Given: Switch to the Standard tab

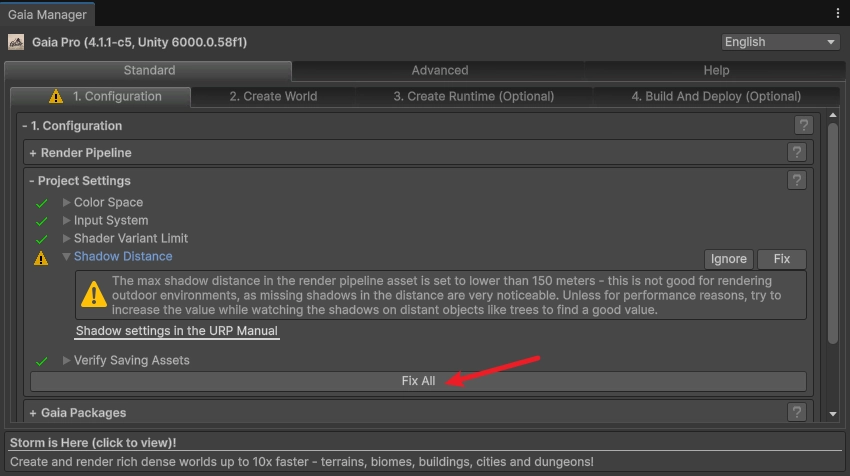Looking at the screenshot, I should (149, 70).
